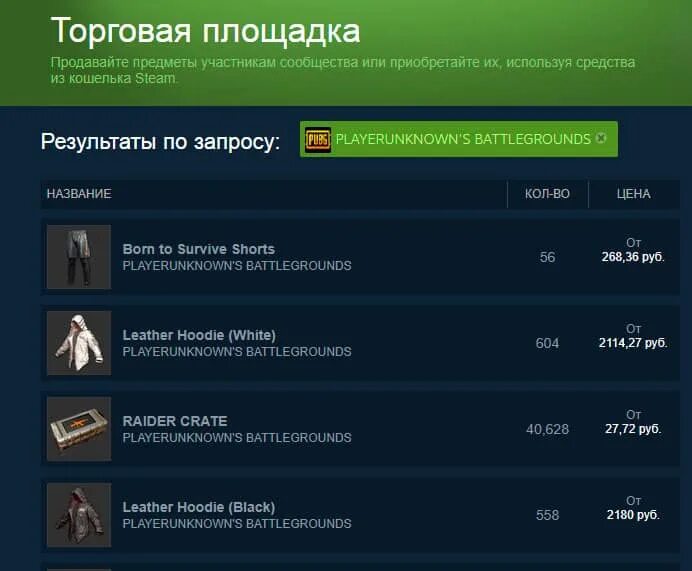Open the Leather Hoodie (White) listing title
The height and width of the screenshot is (571, 692).
[x=199, y=335]
